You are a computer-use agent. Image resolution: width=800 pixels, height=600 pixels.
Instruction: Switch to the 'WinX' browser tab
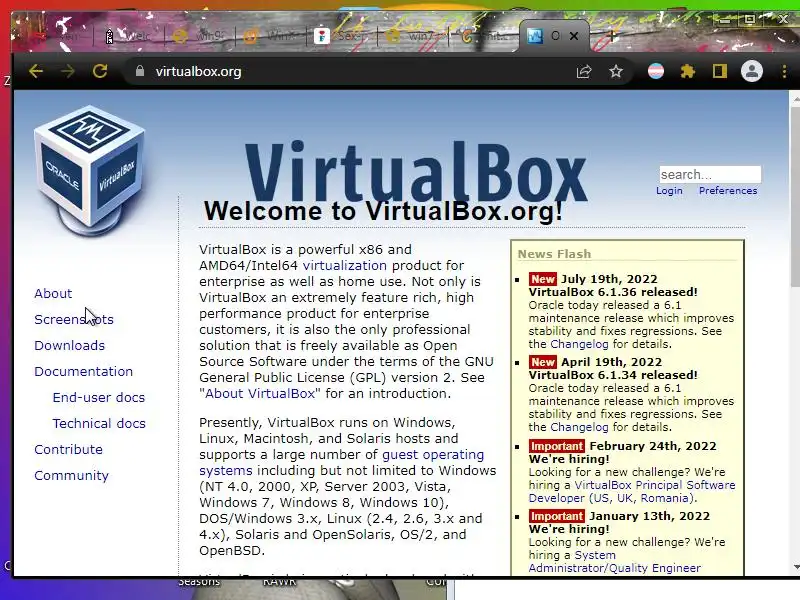pyautogui.click(x=270, y=36)
